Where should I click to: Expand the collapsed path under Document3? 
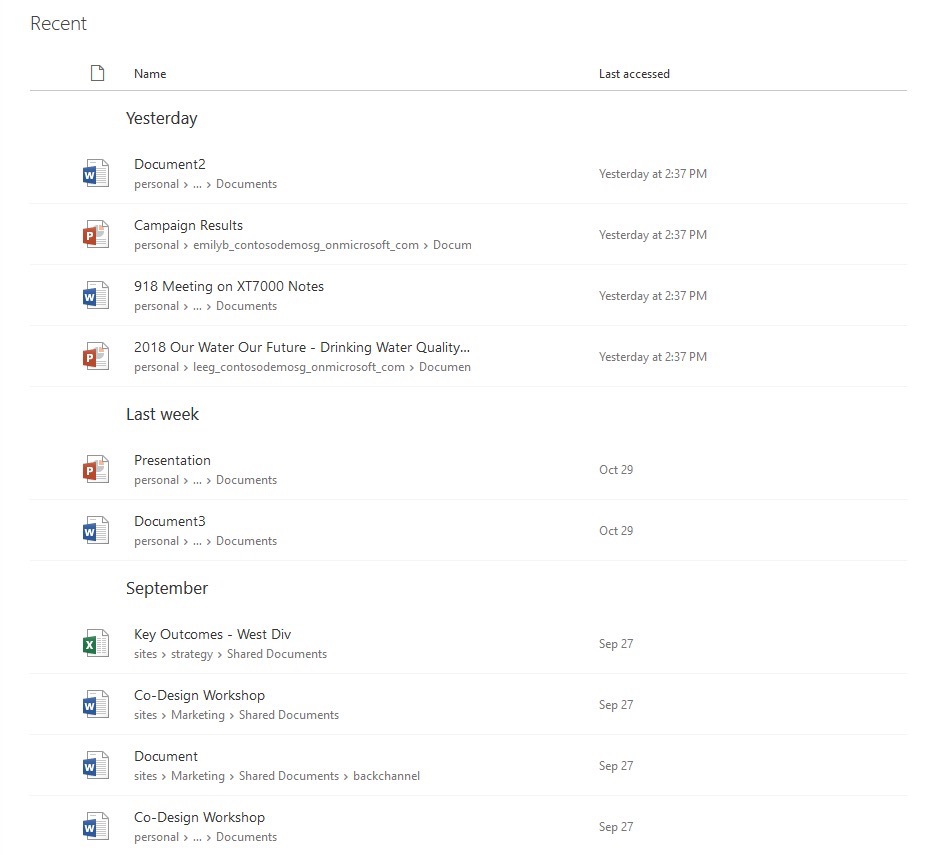click(x=197, y=542)
